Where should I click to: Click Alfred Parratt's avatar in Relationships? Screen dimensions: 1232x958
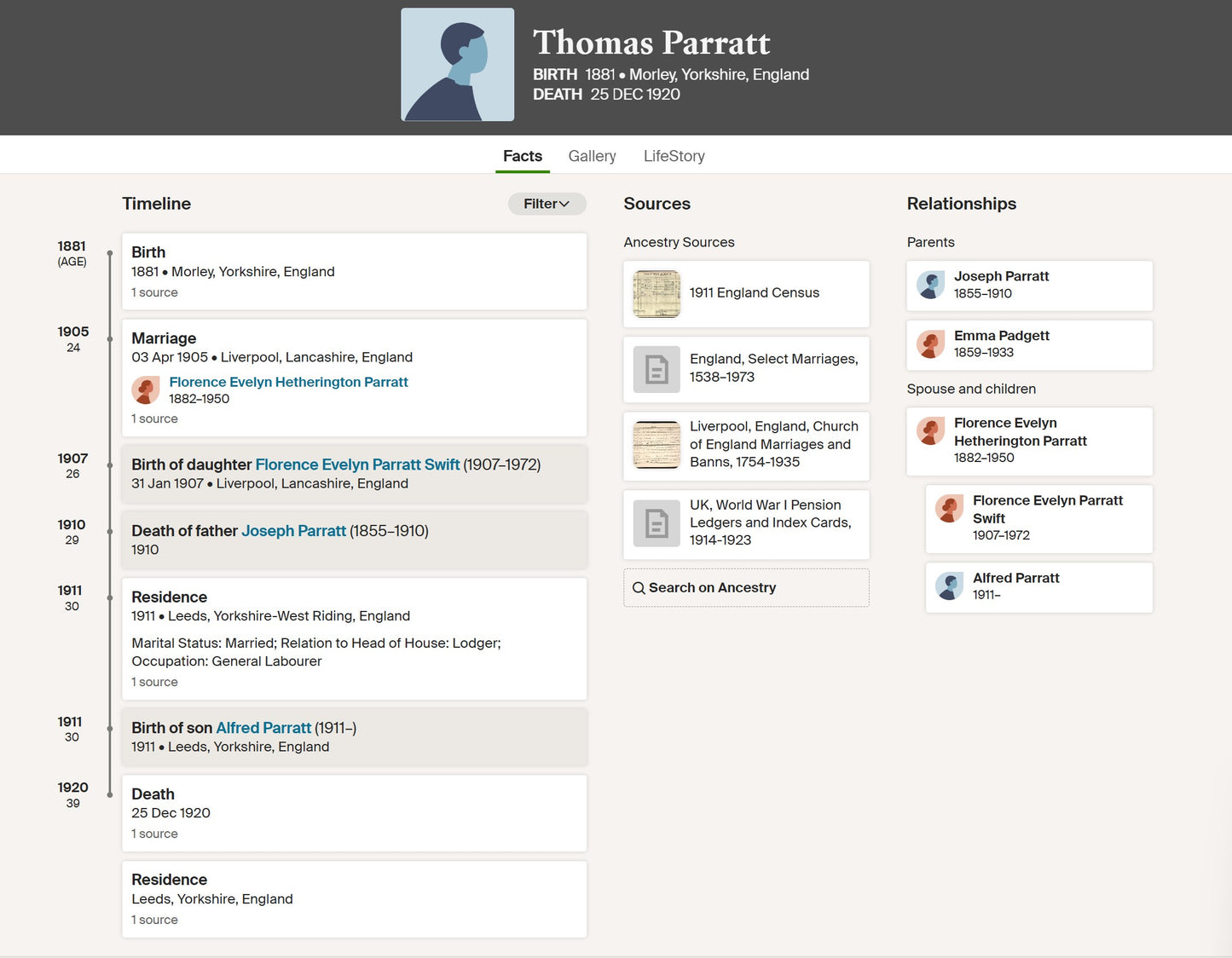949,586
